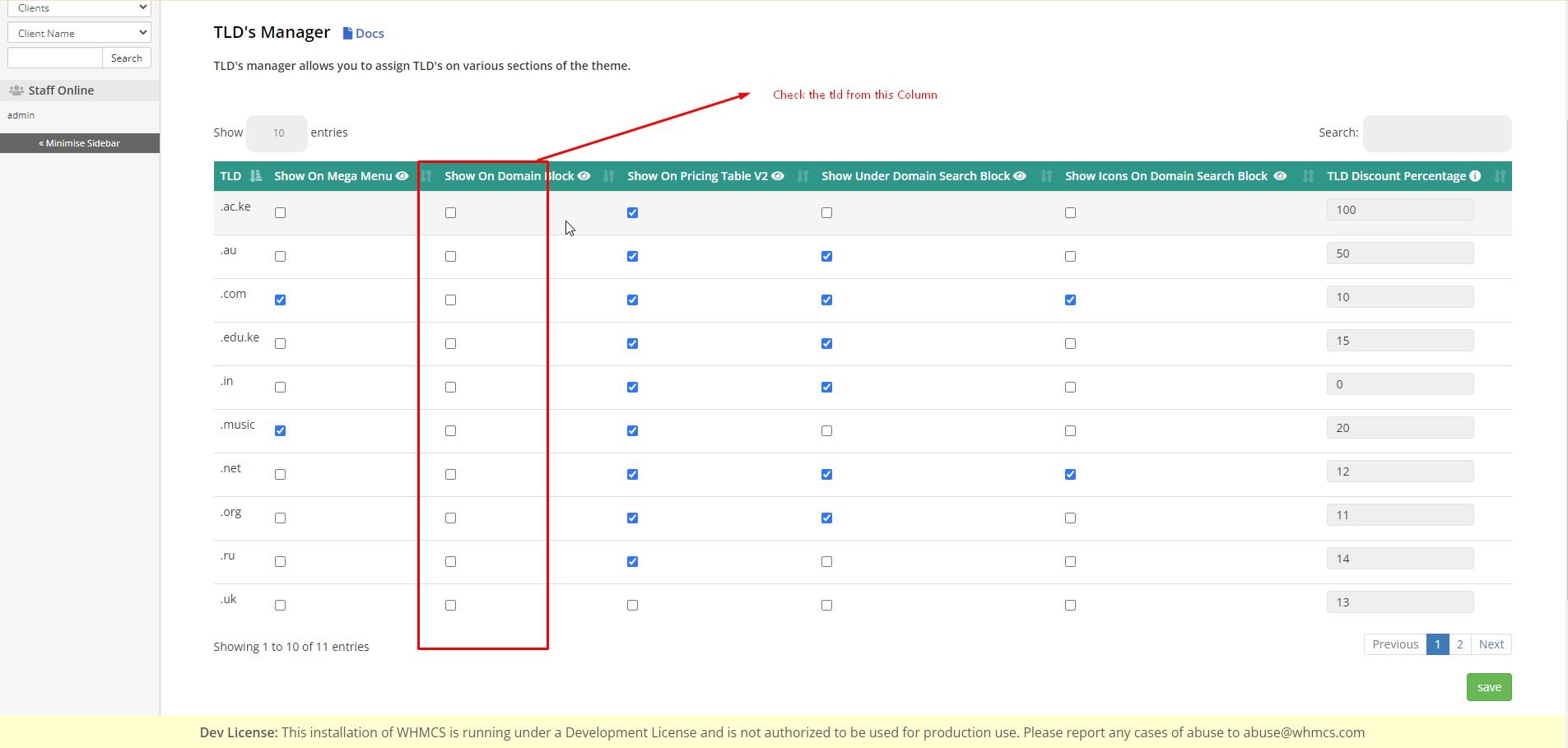Click eye icon beside Show Under Domain Search Block
Viewport: 1568px width, 748px height.
pos(1020,176)
